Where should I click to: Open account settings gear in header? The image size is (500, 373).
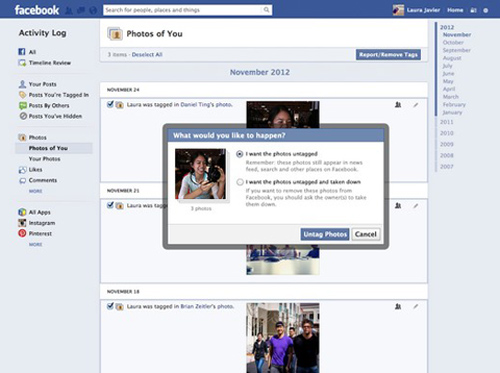(x=486, y=10)
